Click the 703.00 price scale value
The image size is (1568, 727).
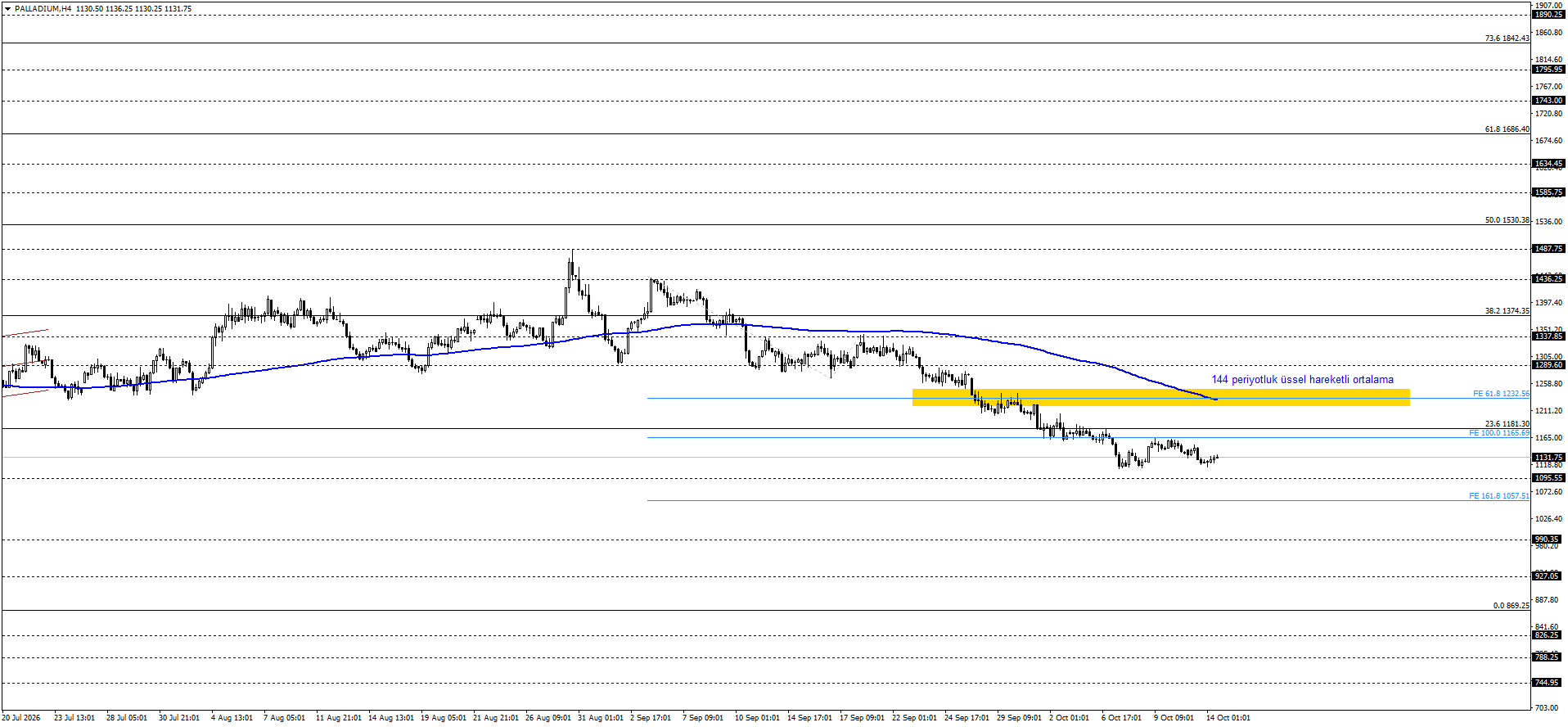1546,707
